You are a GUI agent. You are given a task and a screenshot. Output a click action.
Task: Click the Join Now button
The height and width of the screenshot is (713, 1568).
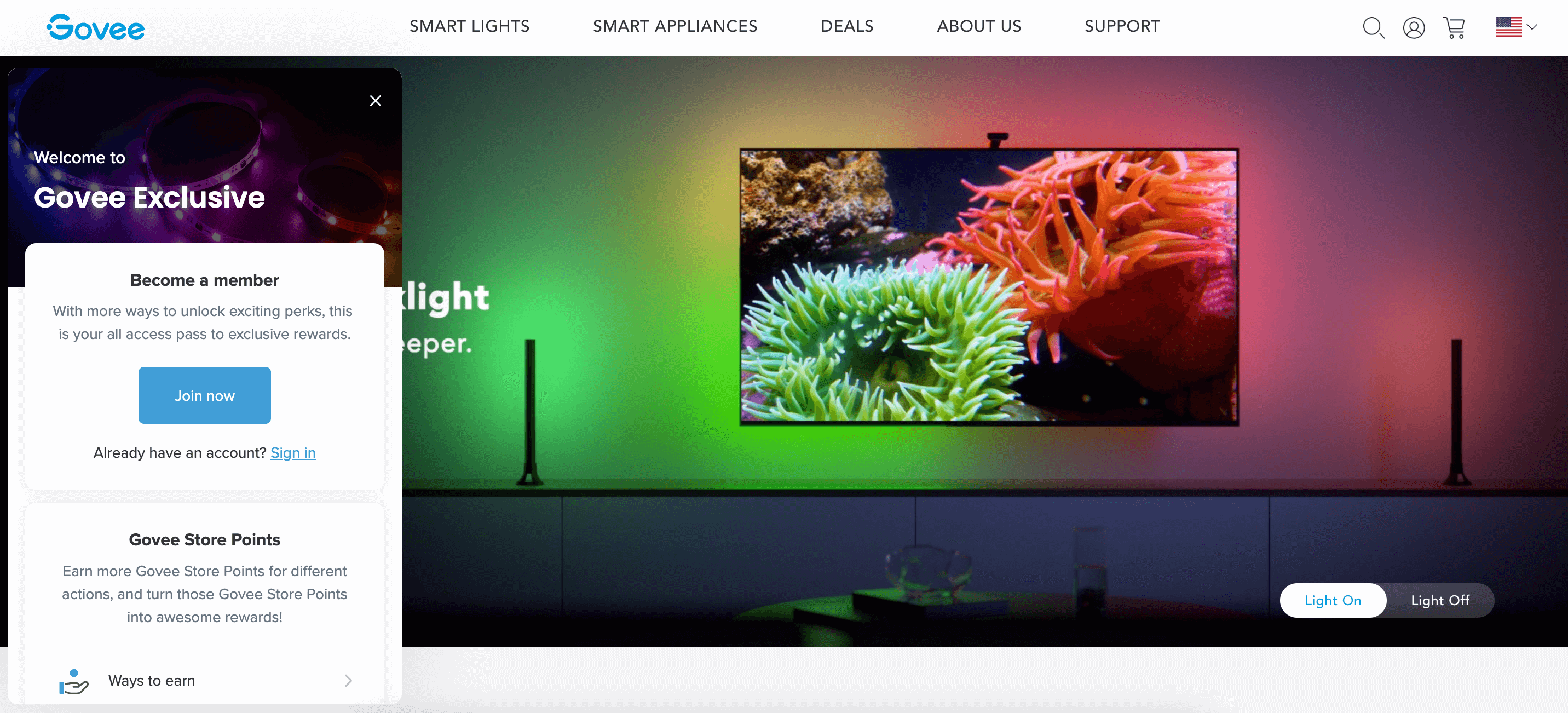pos(205,395)
